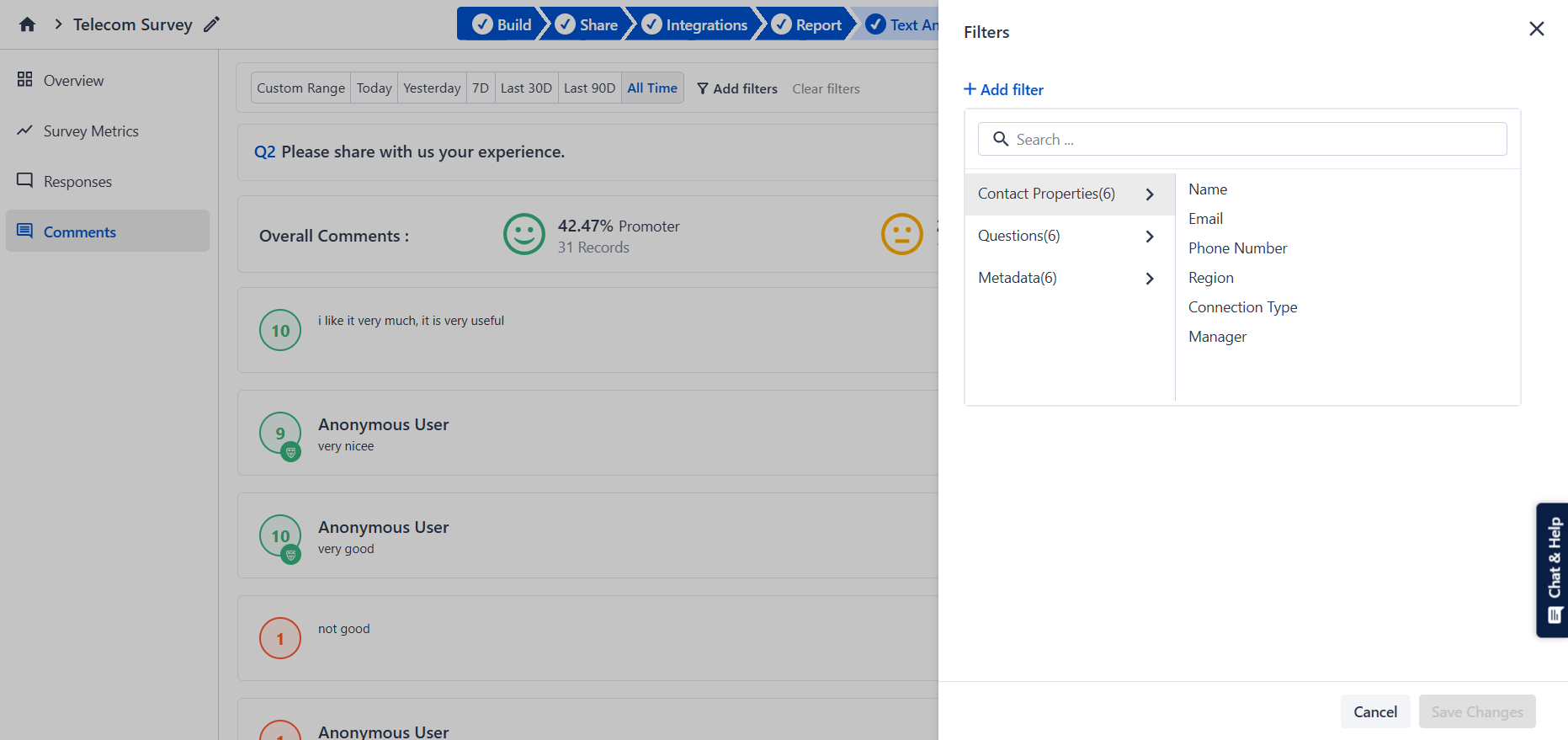Open Survey Metrics from sidebar
This screenshot has height=740, width=1568.
point(91,131)
